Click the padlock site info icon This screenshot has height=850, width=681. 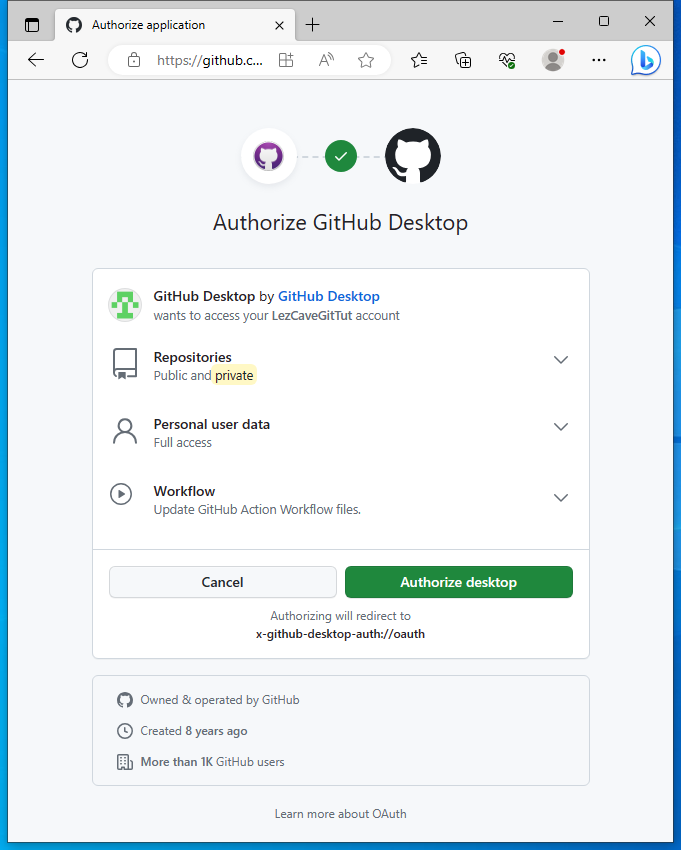click(x=133, y=60)
